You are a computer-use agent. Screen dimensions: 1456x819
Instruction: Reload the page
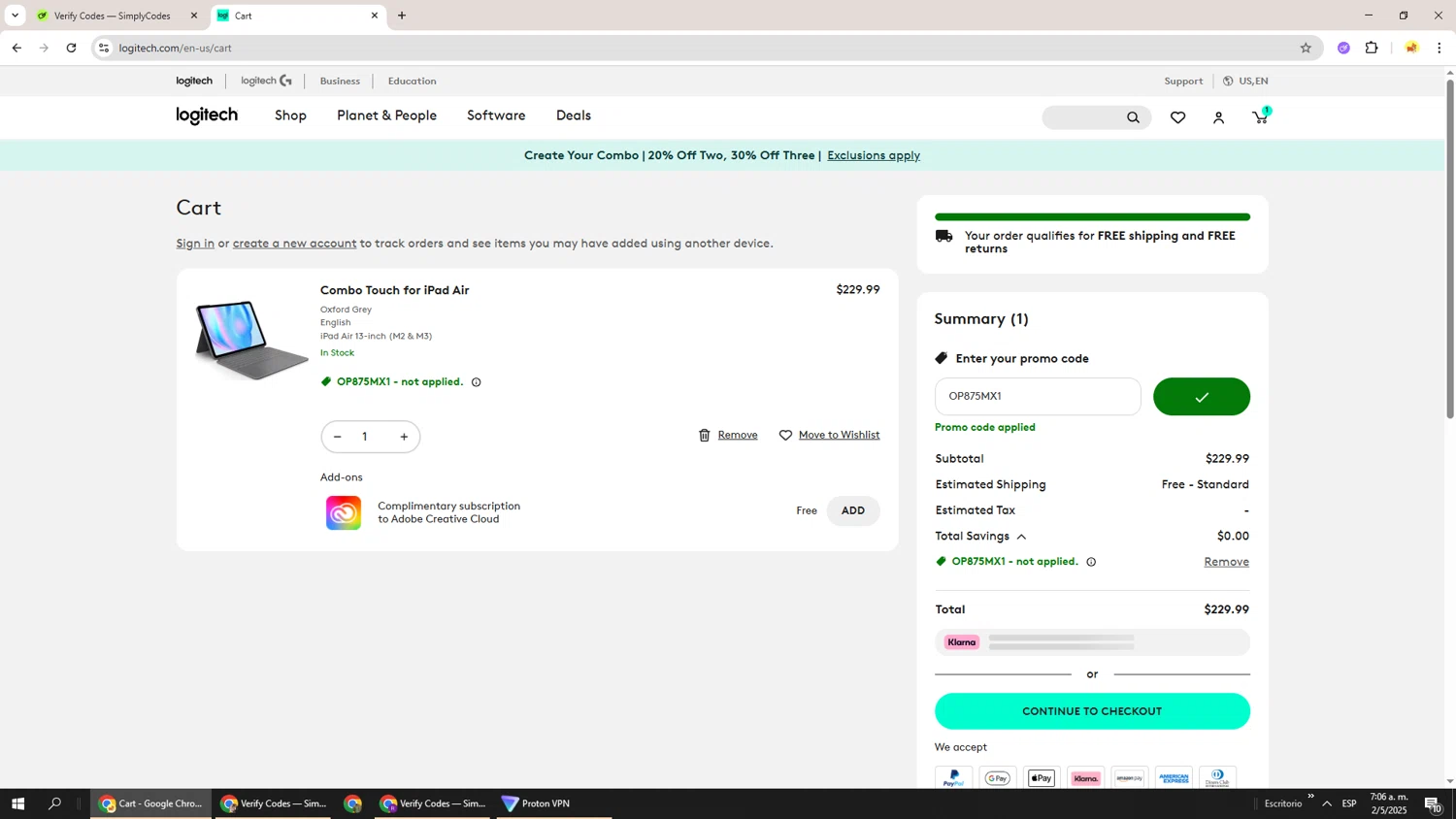pyautogui.click(x=71, y=48)
